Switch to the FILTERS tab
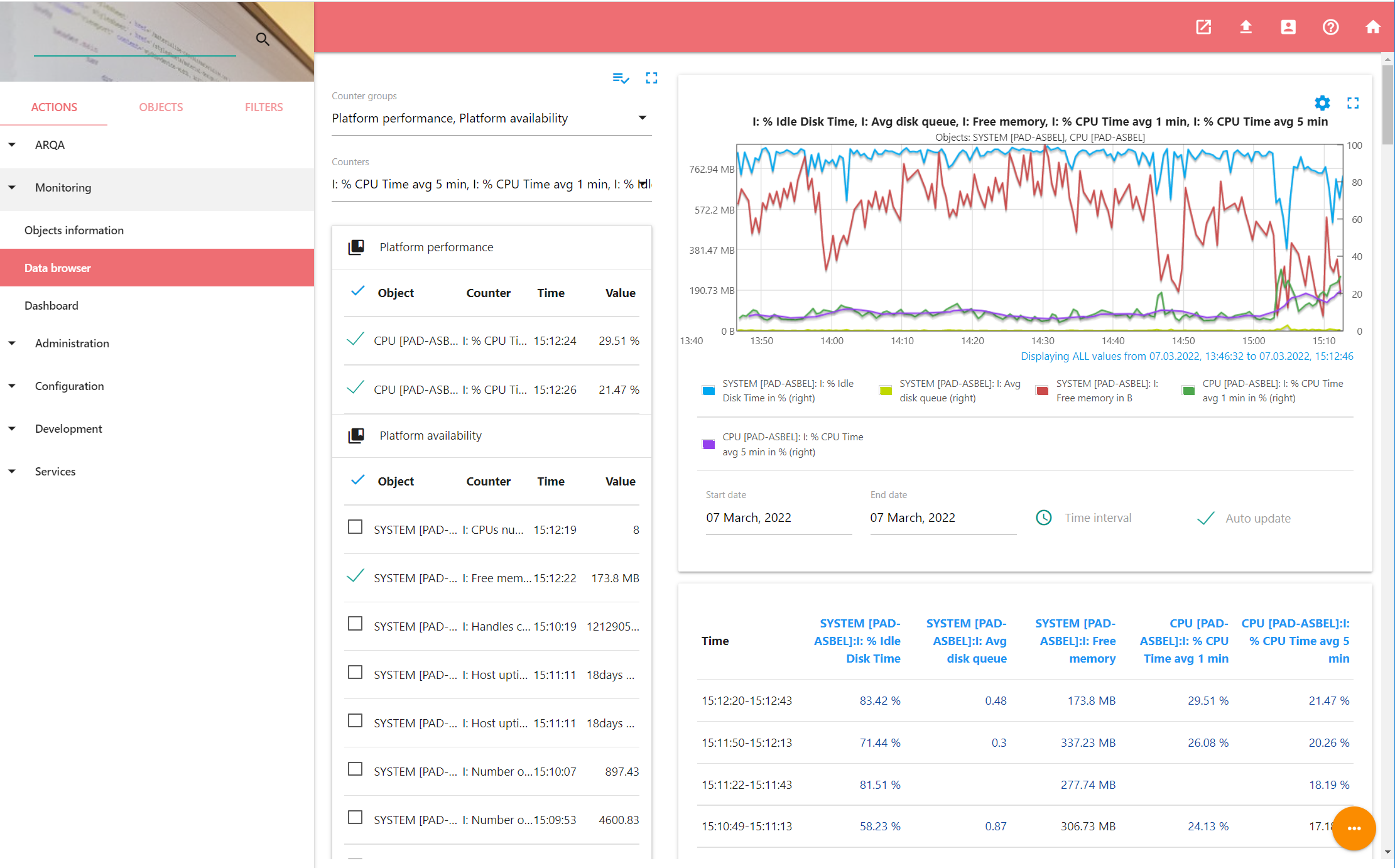Image resolution: width=1395 pixels, height=868 pixels. (264, 107)
